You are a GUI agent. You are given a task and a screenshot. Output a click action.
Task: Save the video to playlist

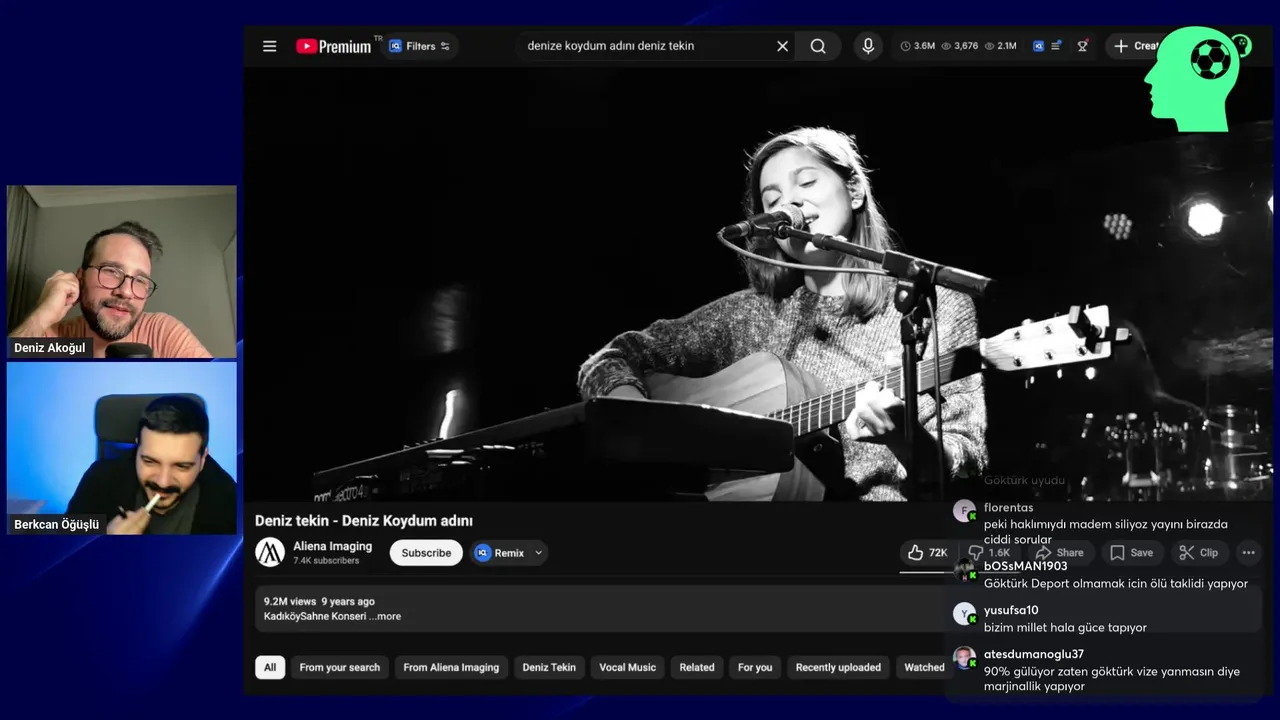(1131, 553)
